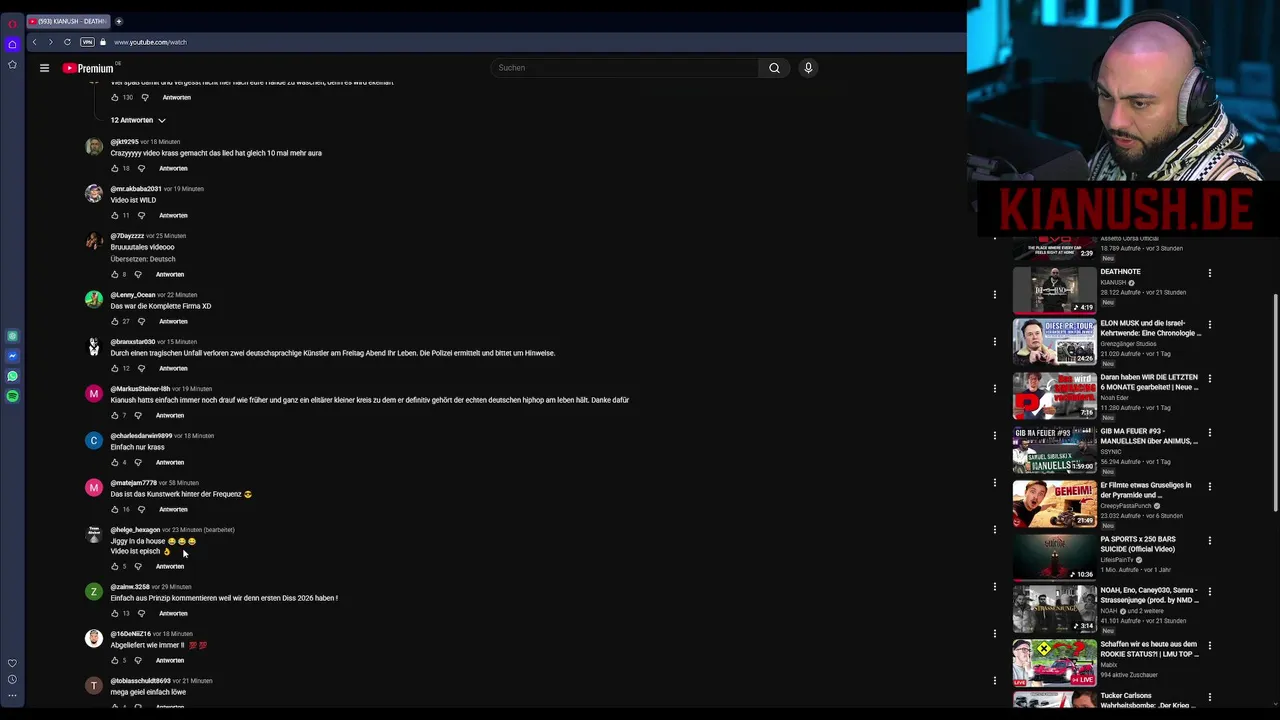Open a new browser tab with plus icon
This screenshot has width=1280, height=720.
click(118, 21)
